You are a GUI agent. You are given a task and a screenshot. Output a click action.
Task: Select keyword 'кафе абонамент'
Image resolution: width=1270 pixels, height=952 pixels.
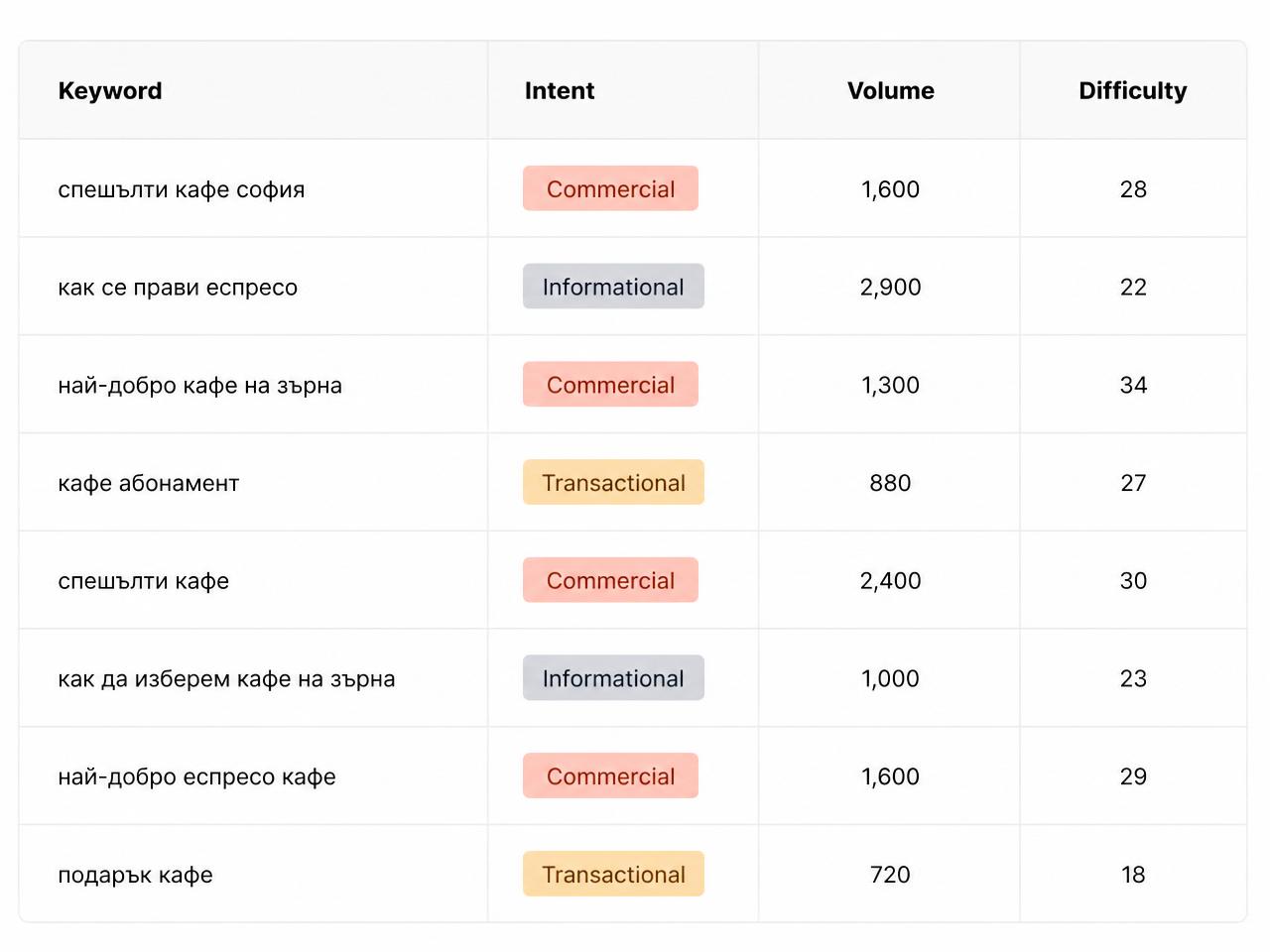[x=149, y=483]
